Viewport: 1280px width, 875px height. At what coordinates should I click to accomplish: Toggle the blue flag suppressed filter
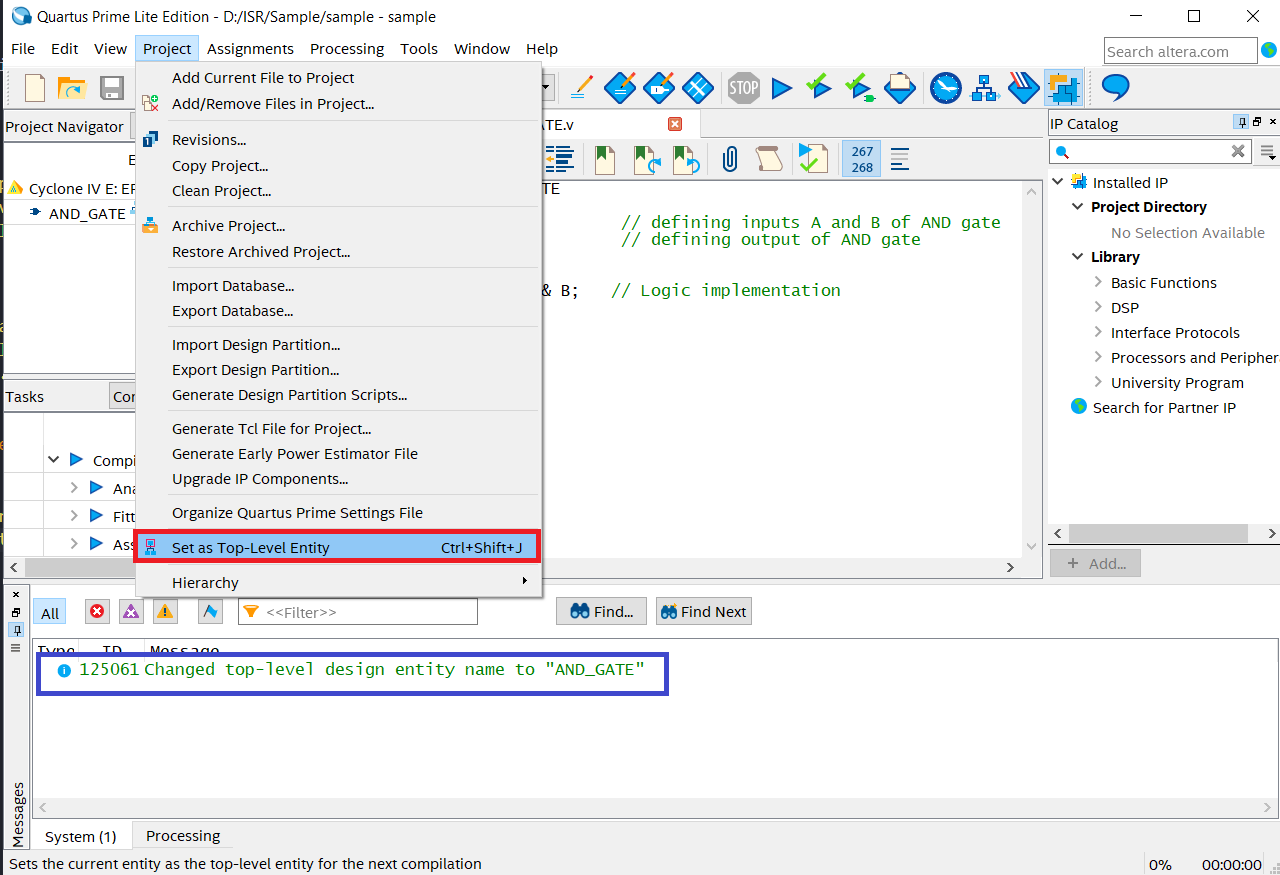(x=210, y=611)
